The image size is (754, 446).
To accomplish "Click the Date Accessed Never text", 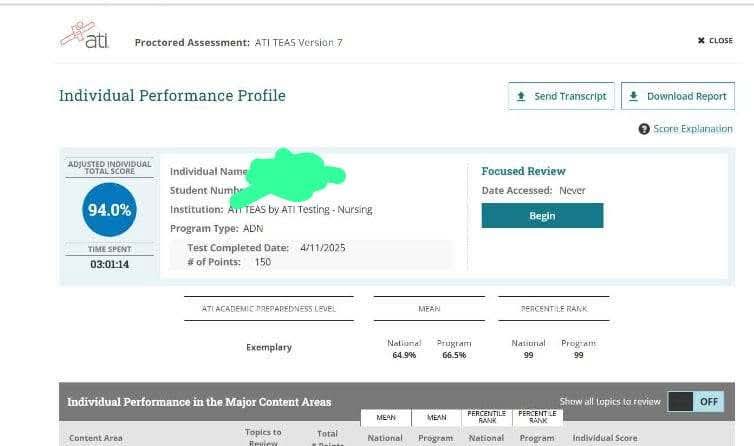I will click(533, 191).
